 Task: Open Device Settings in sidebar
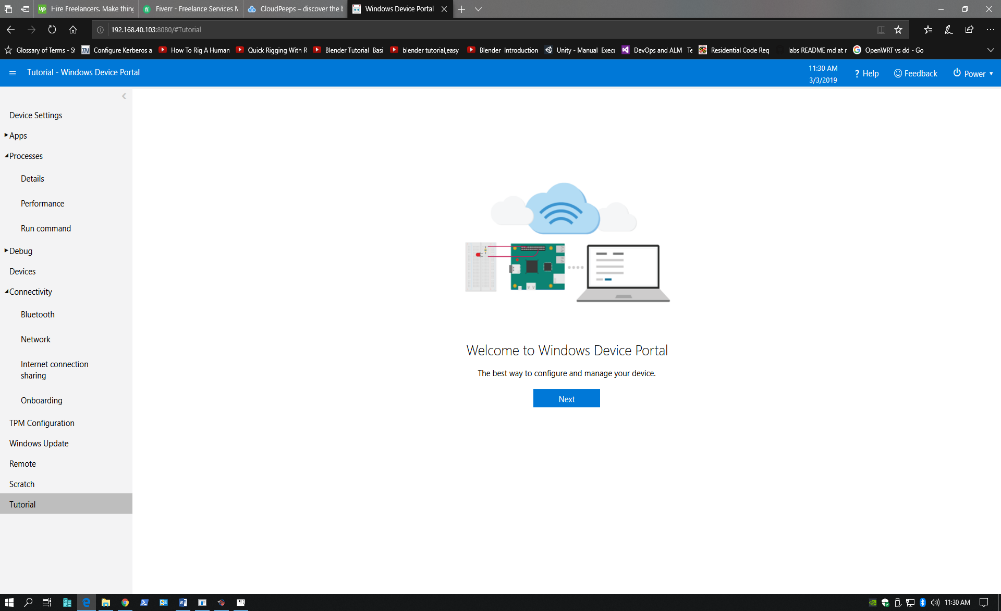[36, 115]
